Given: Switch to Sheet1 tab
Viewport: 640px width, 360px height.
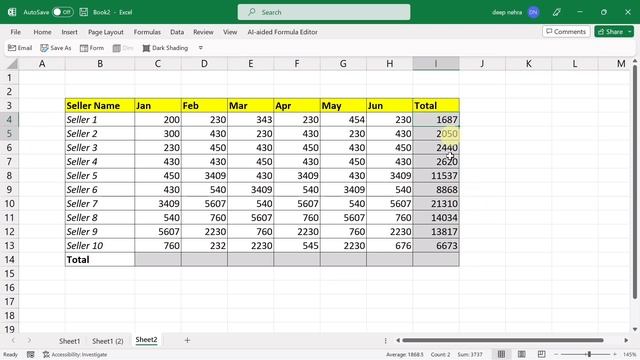Looking at the screenshot, I should [69, 340].
